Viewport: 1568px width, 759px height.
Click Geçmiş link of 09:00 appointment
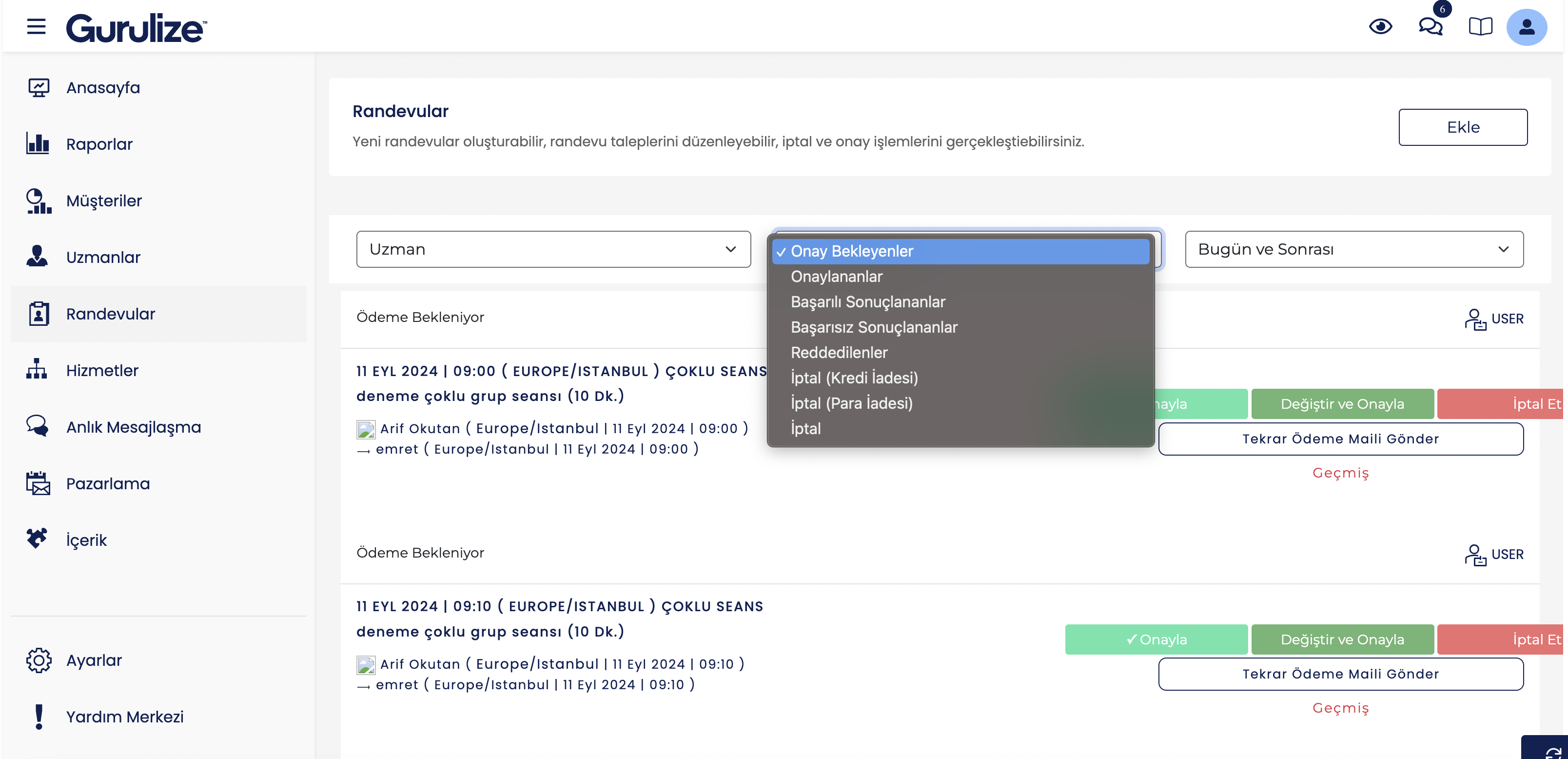pyautogui.click(x=1340, y=473)
